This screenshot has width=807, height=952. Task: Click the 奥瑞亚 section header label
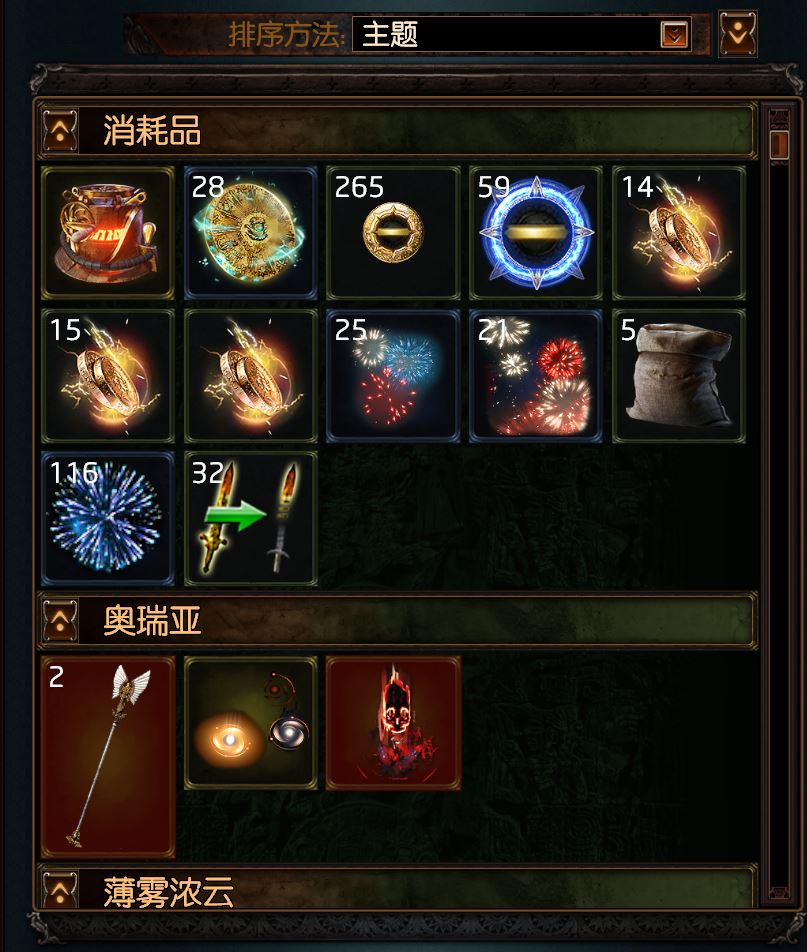click(152, 620)
